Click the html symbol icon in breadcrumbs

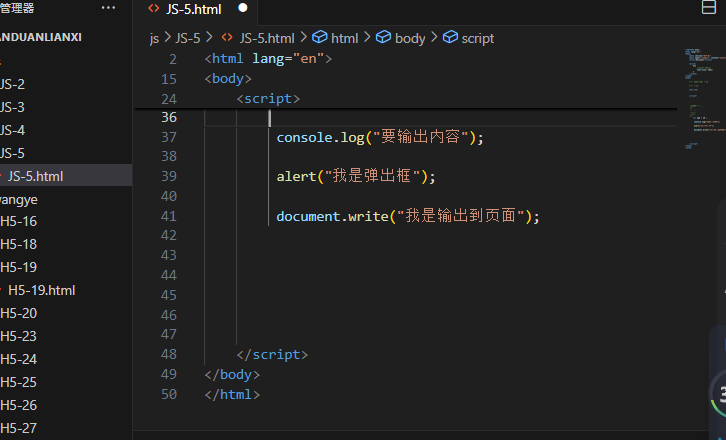pos(320,38)
